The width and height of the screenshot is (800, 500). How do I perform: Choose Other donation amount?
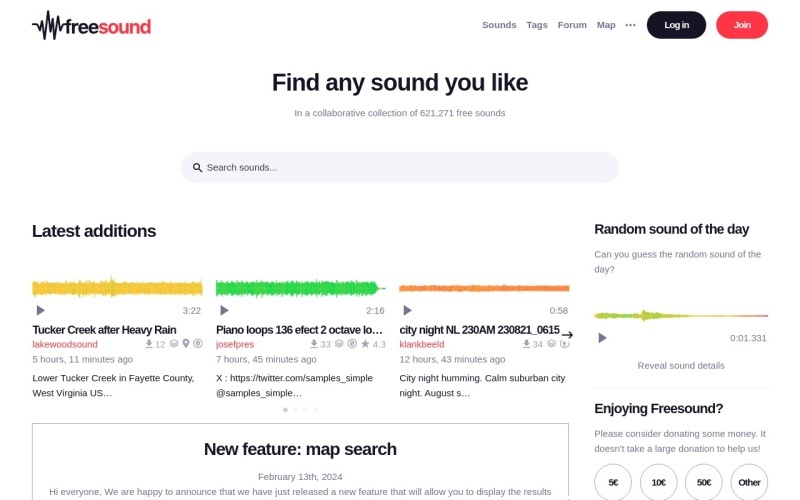[749, 482]
